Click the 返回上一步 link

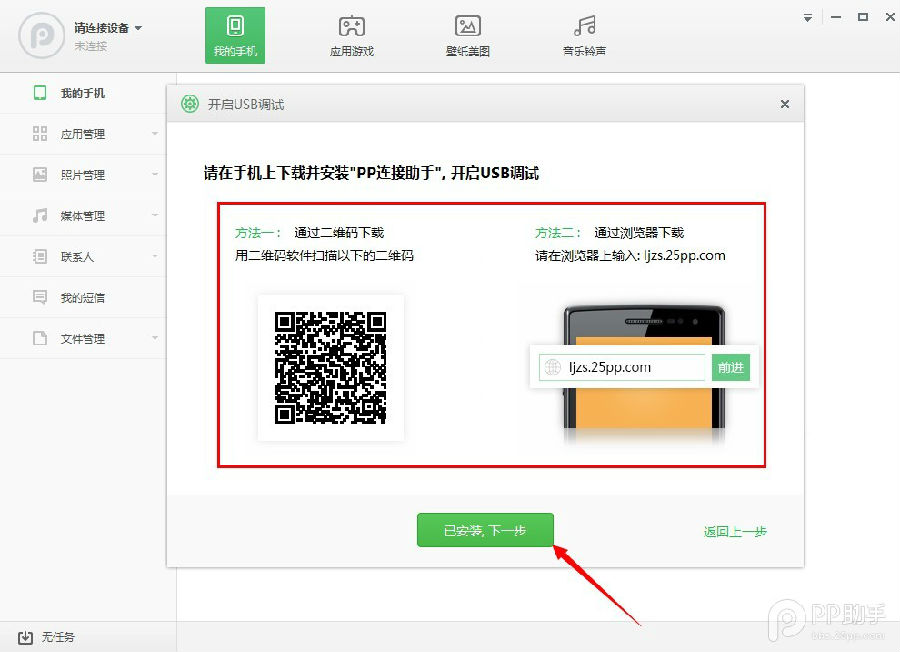click(735, 532)
